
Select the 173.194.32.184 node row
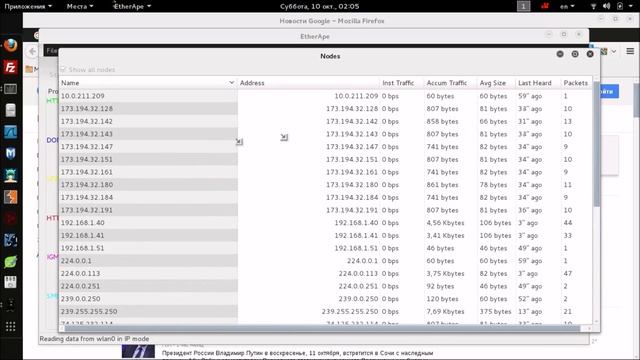(325, 197)
